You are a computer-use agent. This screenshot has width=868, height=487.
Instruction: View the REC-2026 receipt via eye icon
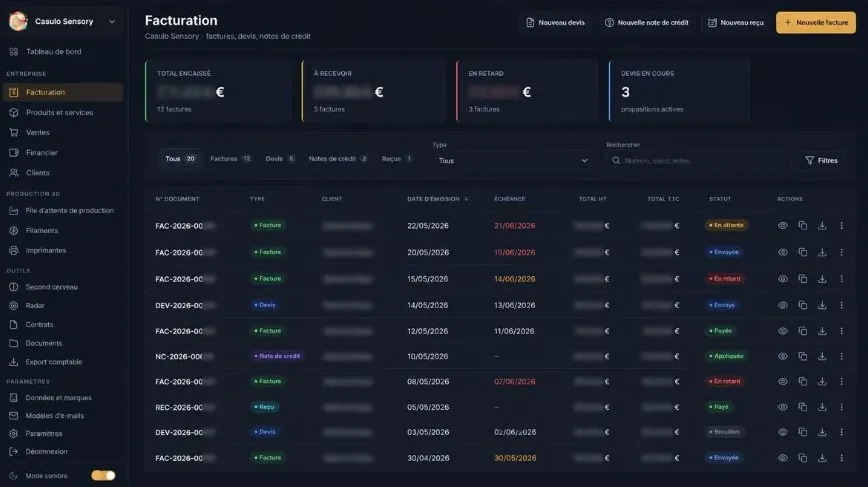783,407
